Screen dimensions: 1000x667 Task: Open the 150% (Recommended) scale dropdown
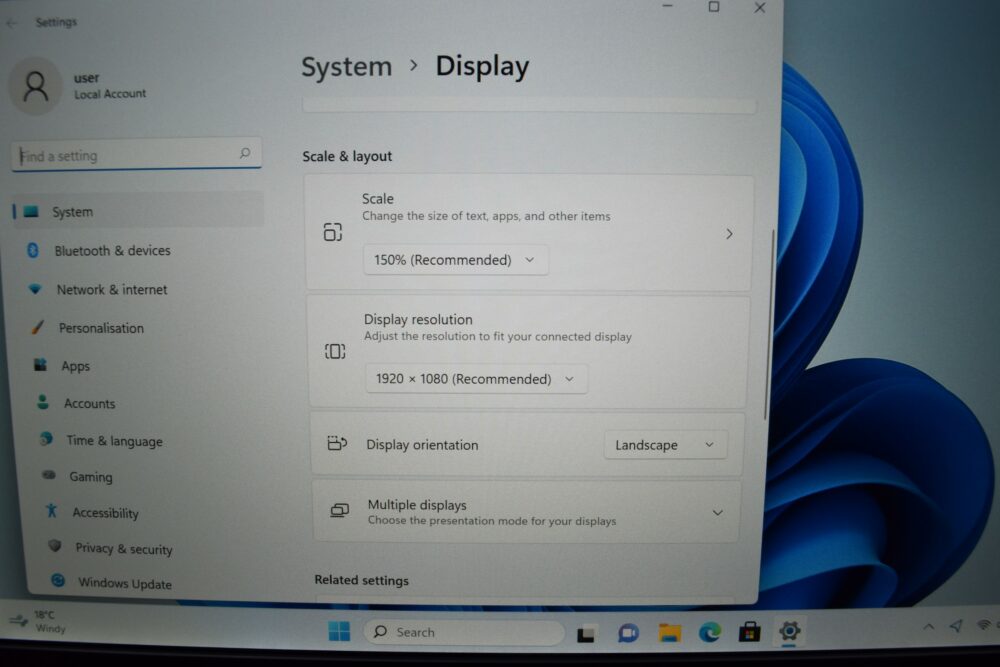(x=455, y=260)
